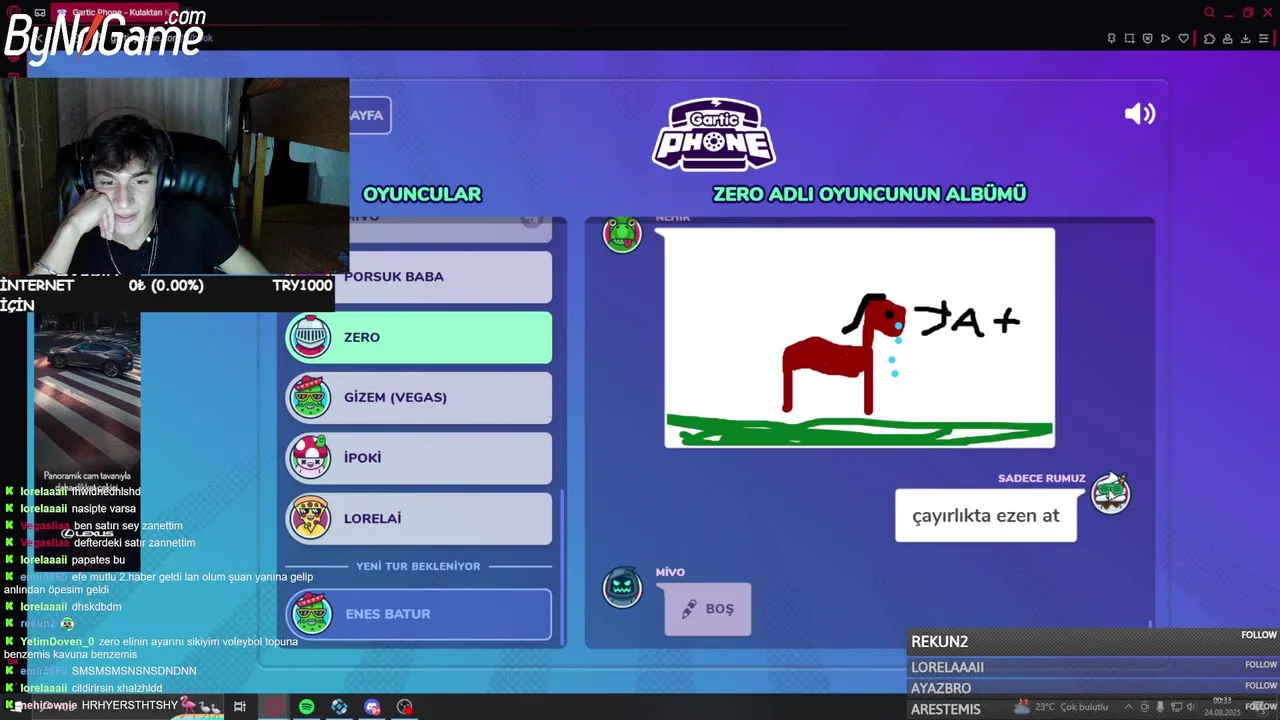Click the Gartic Phone logo
The height and width of the screenshot is (720, 1280).
click(x=714, y=134)
